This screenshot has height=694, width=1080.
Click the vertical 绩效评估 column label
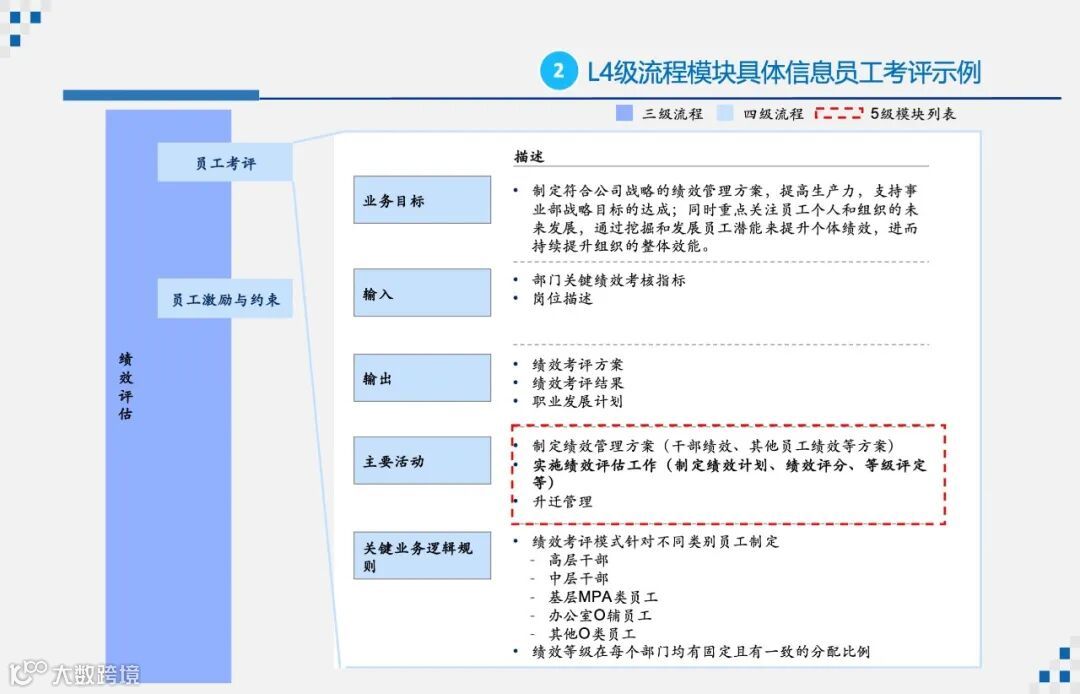(x=125, y=386)
